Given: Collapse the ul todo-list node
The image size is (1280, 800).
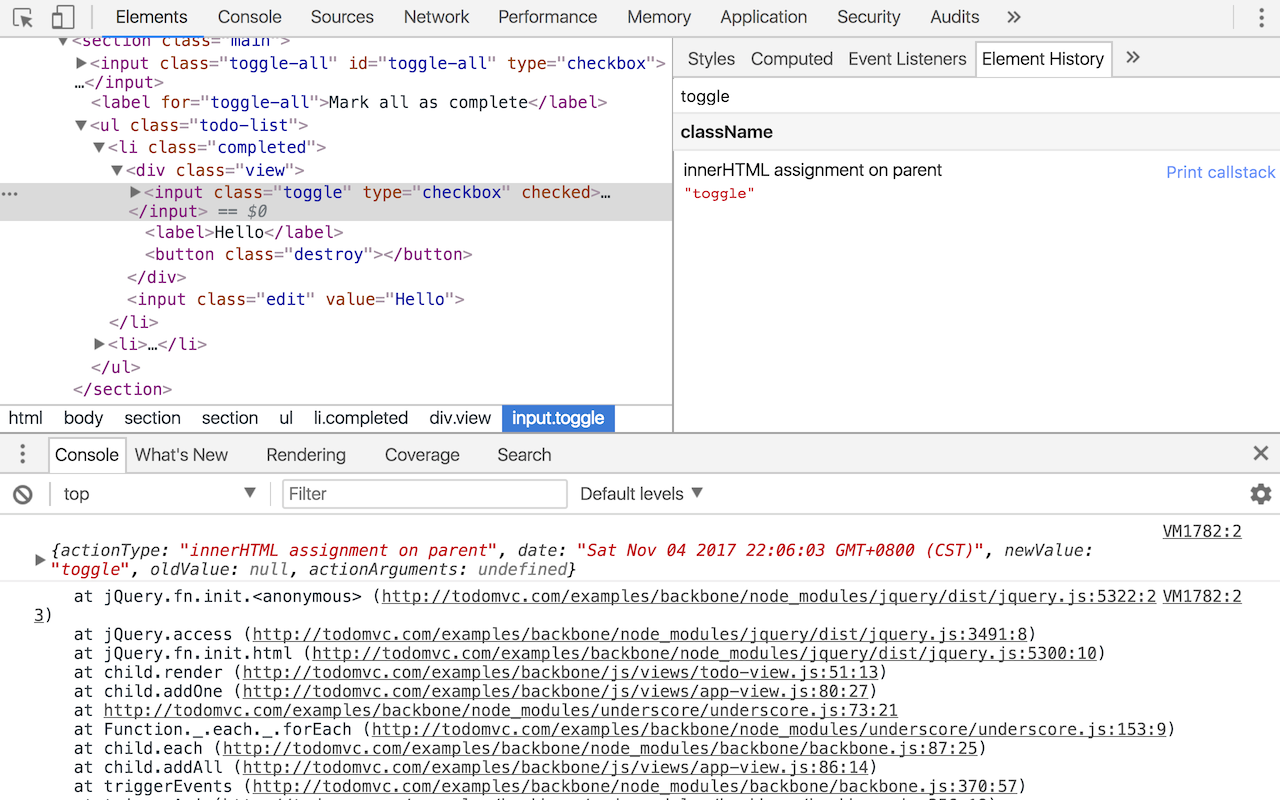Looking at the screenshot, I should point(81,125).
